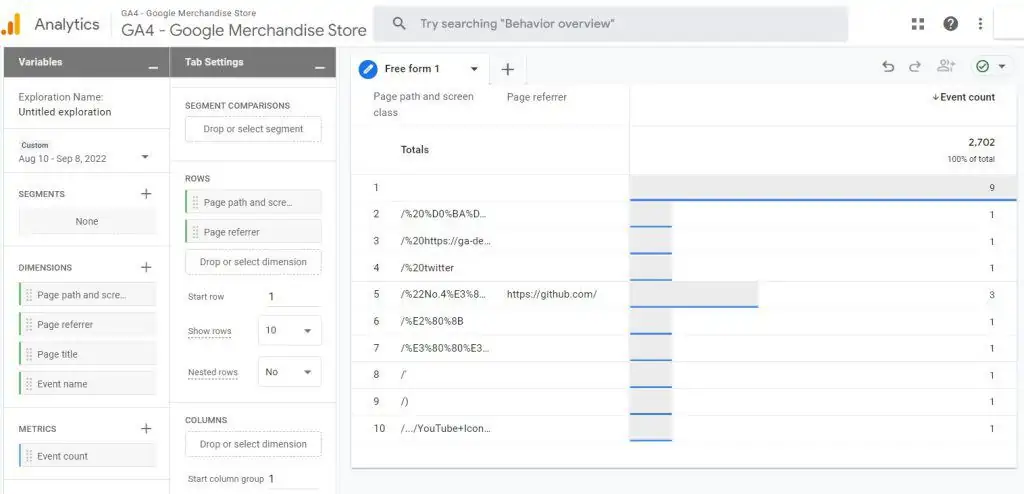Click the undo arrow icon

coord(888,67)
